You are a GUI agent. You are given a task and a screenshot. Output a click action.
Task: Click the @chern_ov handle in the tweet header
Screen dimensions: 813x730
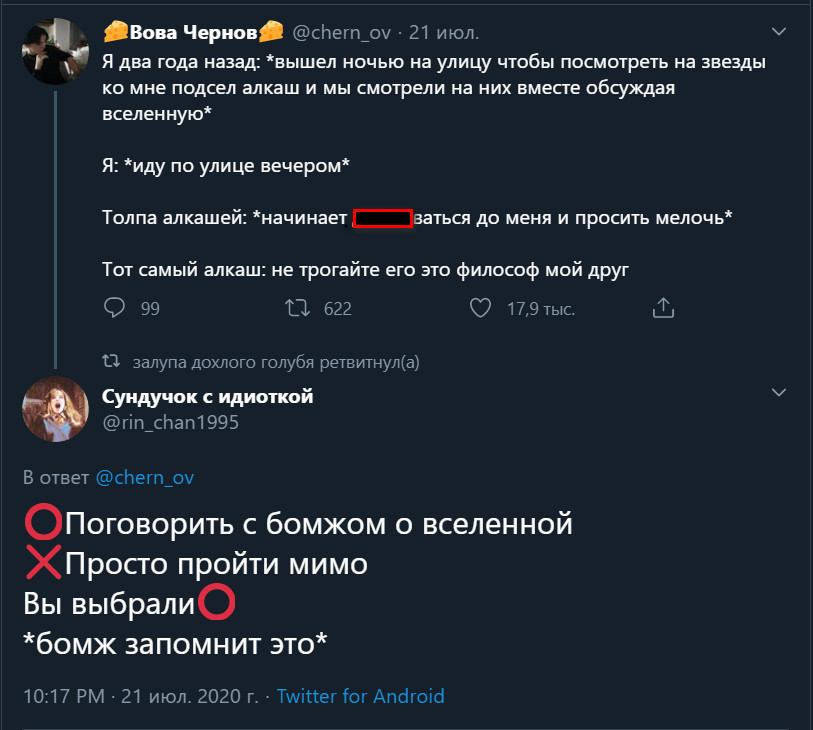point(341,33)
